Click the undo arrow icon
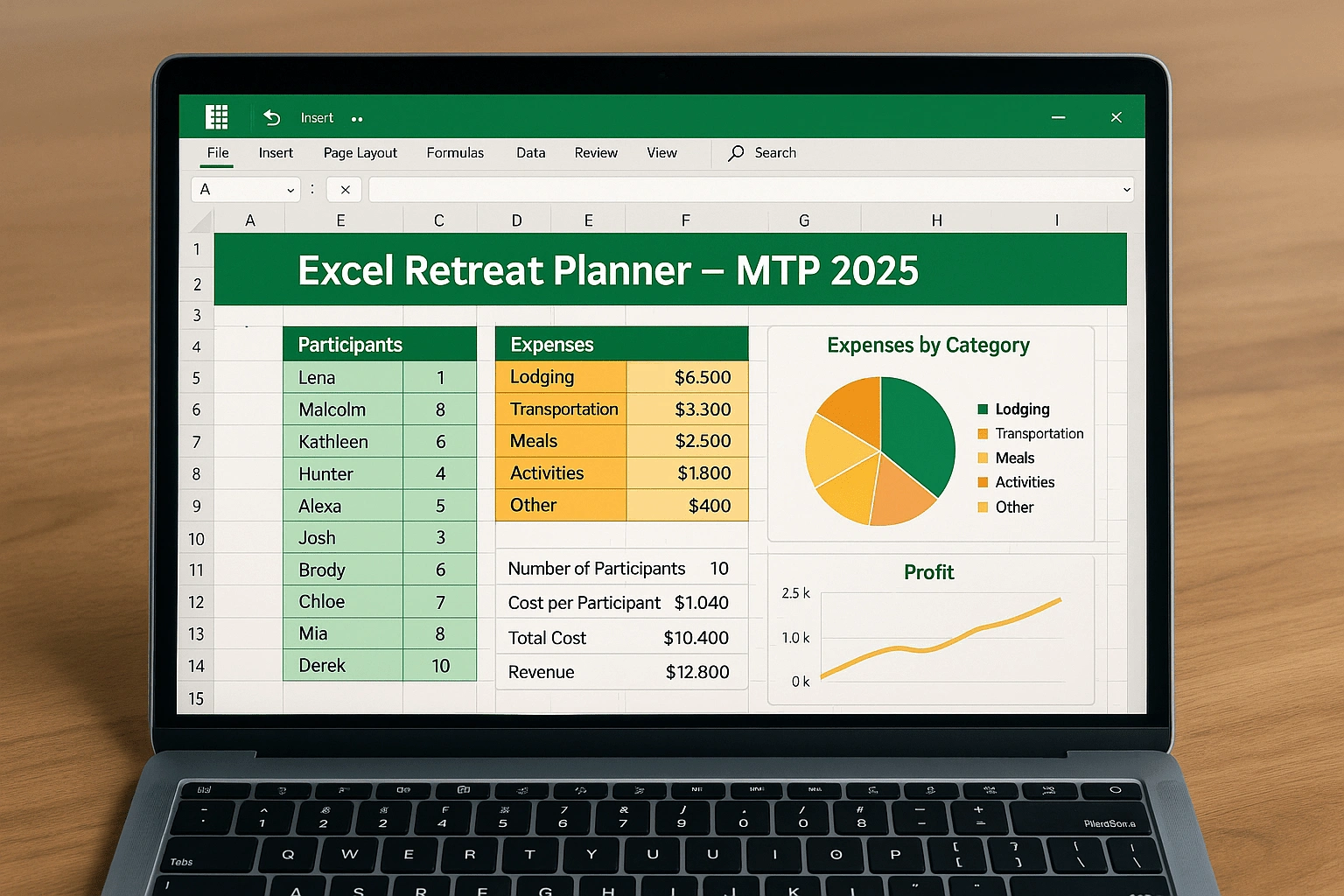Viewport: 1344px width, 896px height. 272,117
